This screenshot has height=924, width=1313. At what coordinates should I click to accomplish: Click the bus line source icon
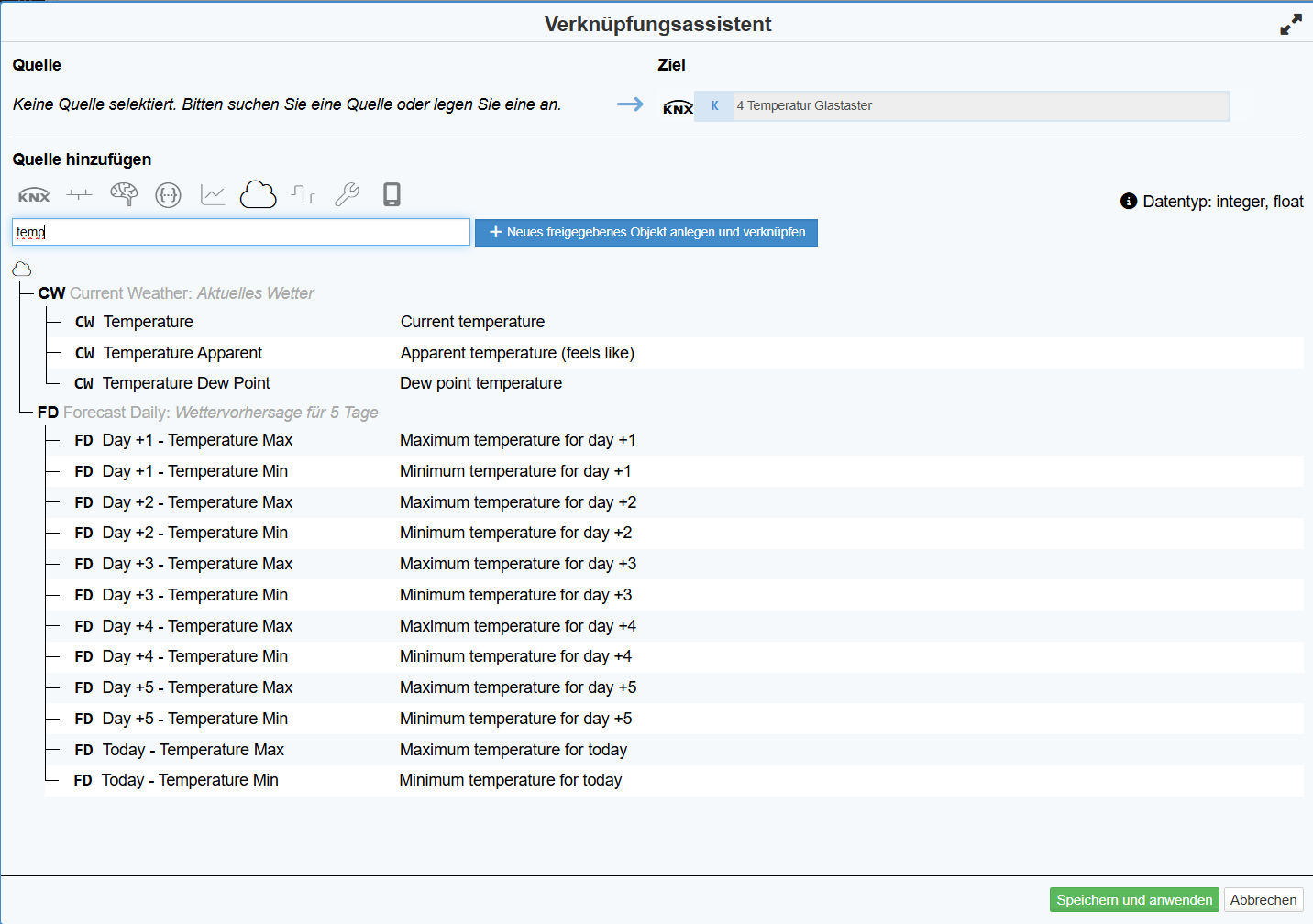pyautogui.click(x=79, y=195)
